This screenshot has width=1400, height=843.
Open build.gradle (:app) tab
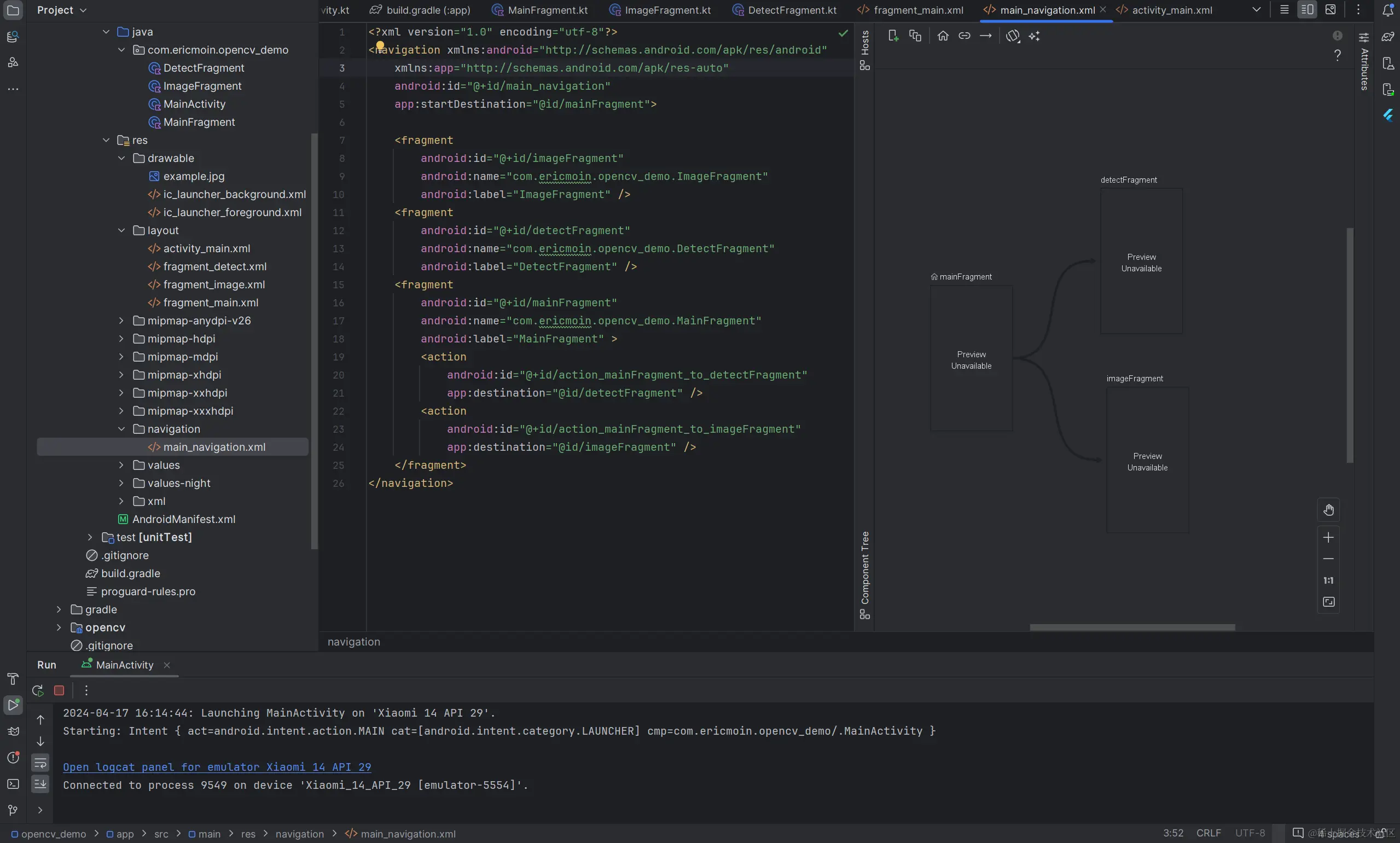point(420,10)
